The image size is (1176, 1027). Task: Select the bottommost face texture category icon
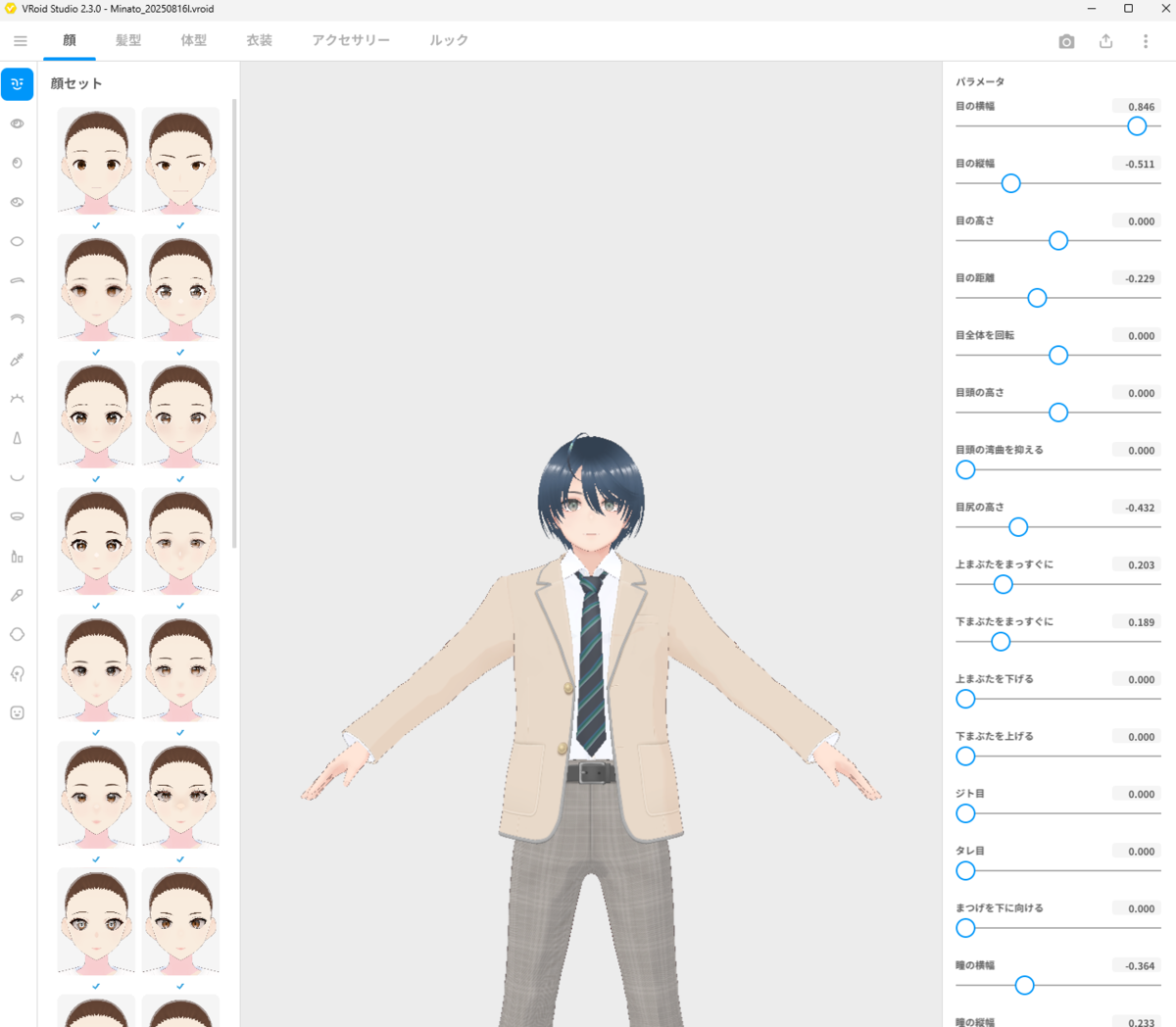17,712
